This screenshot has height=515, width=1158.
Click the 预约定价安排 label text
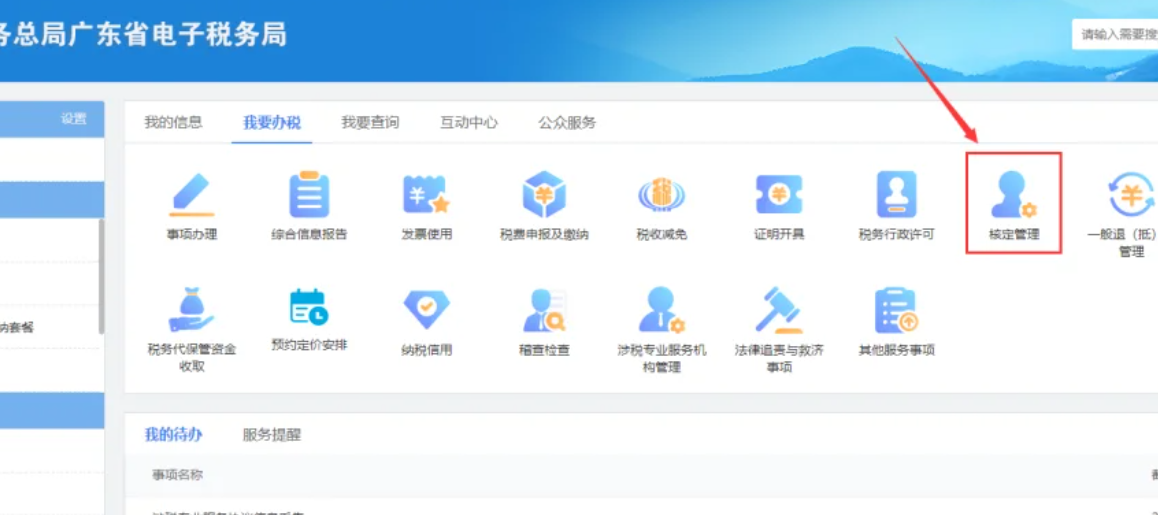point(309,344)
